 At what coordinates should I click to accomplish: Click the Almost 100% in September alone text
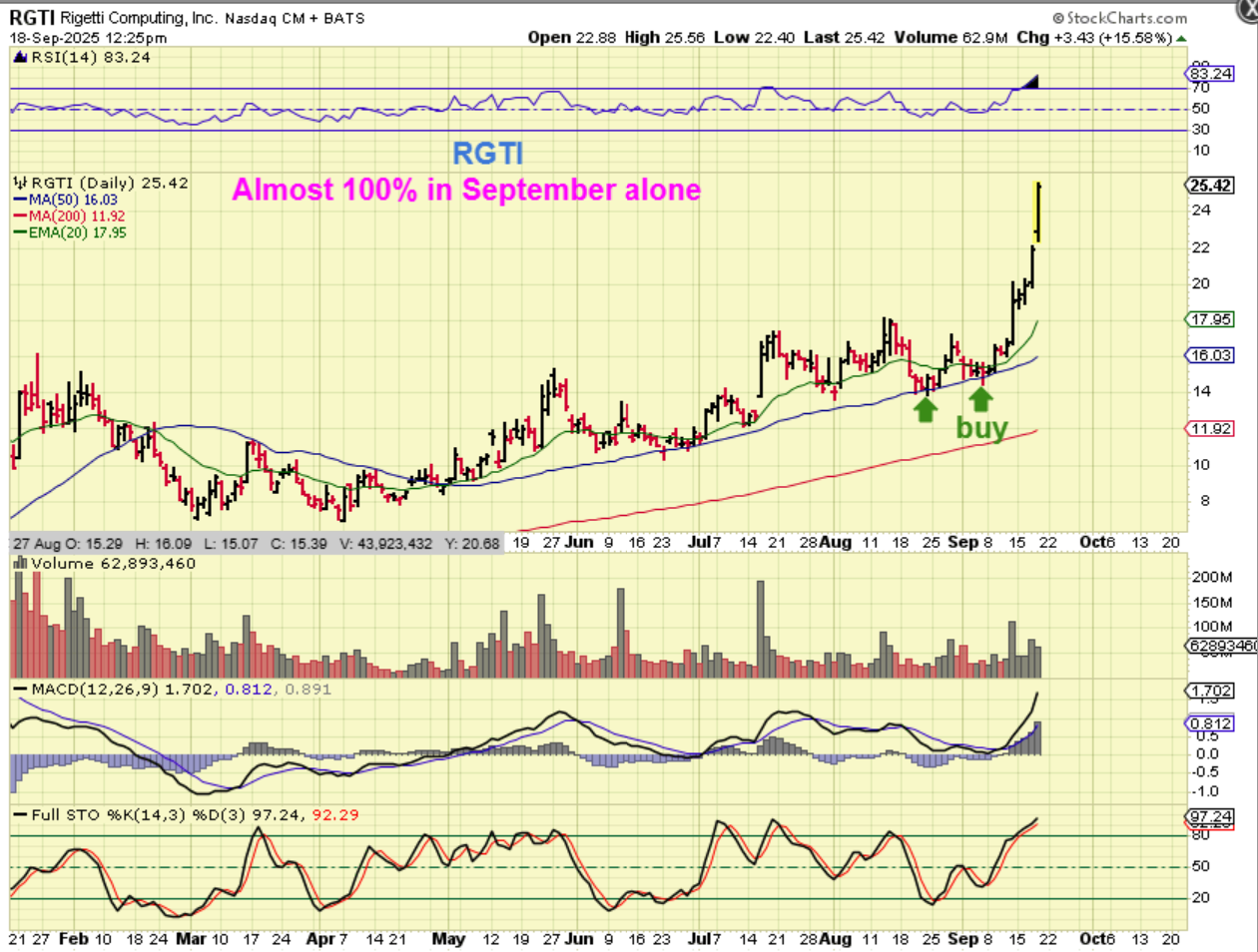[466, 190]
